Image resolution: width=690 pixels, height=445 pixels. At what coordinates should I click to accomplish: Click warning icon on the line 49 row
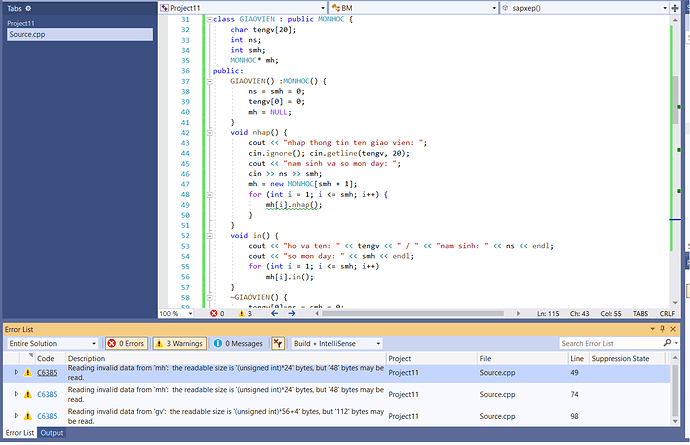[x=28, y=372]
